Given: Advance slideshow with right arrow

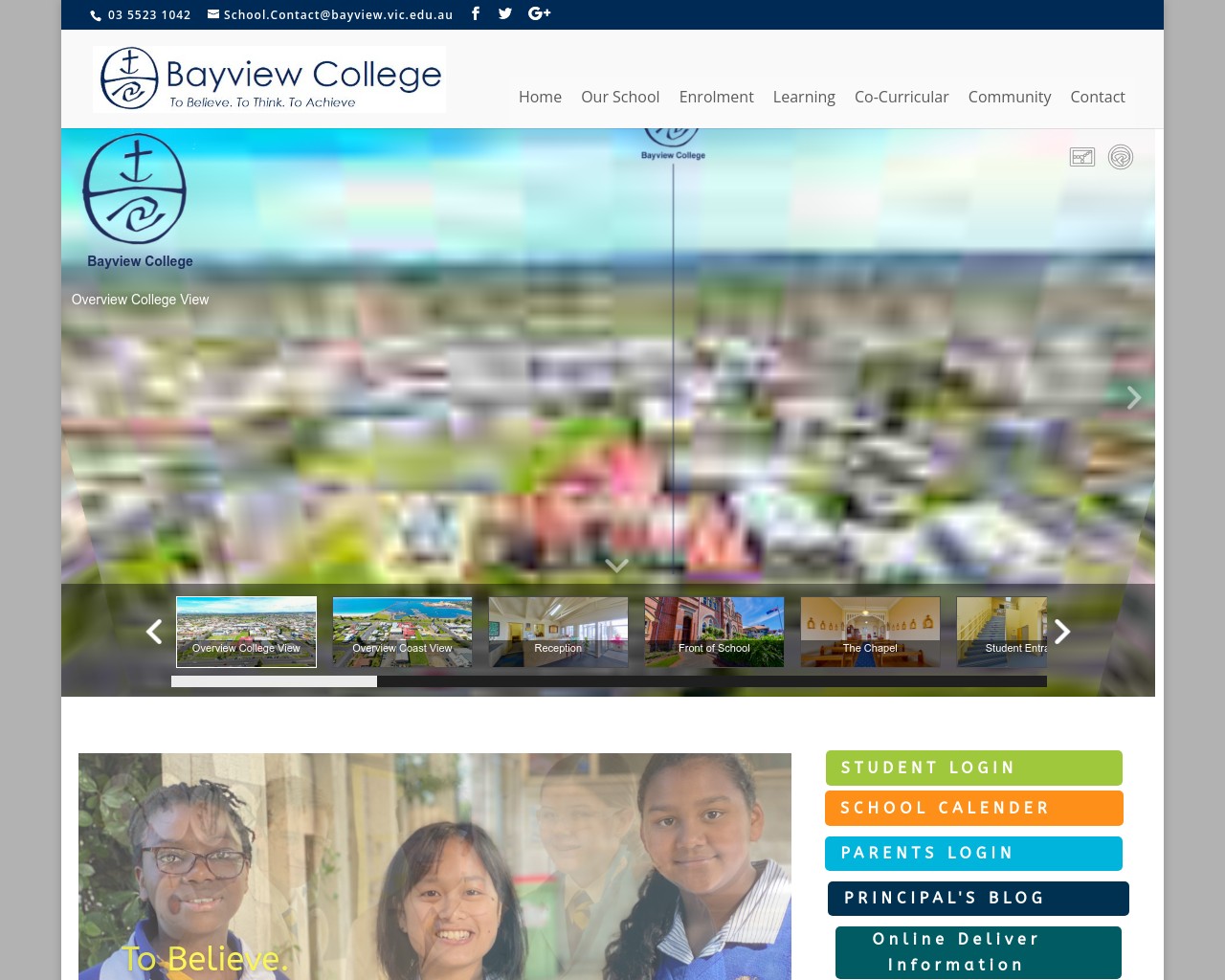Looking at the screenshot, I should tap(1133, 397).
